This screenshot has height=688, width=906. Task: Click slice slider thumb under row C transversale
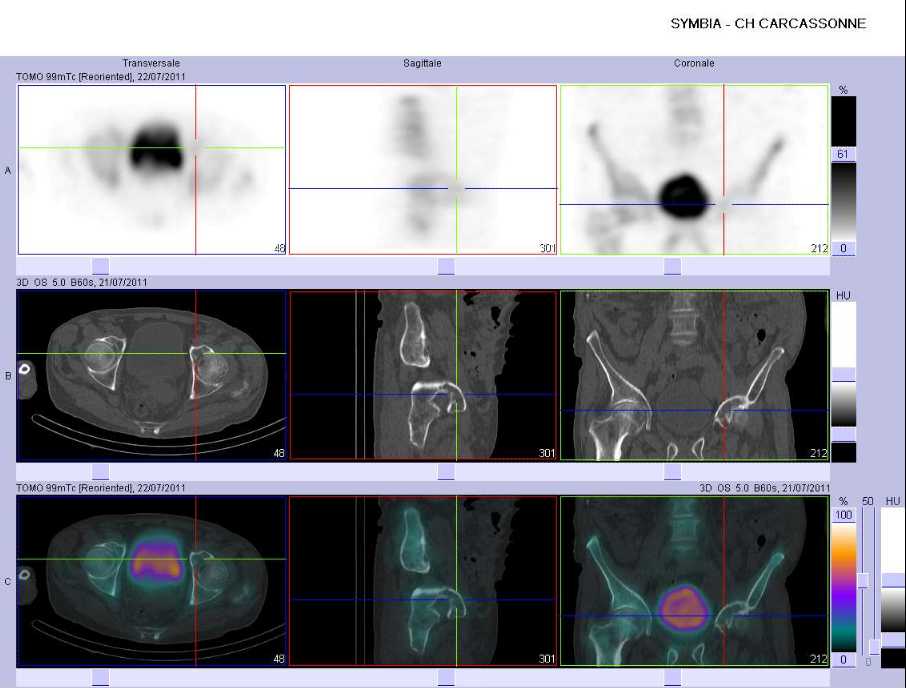coord(101,678)
